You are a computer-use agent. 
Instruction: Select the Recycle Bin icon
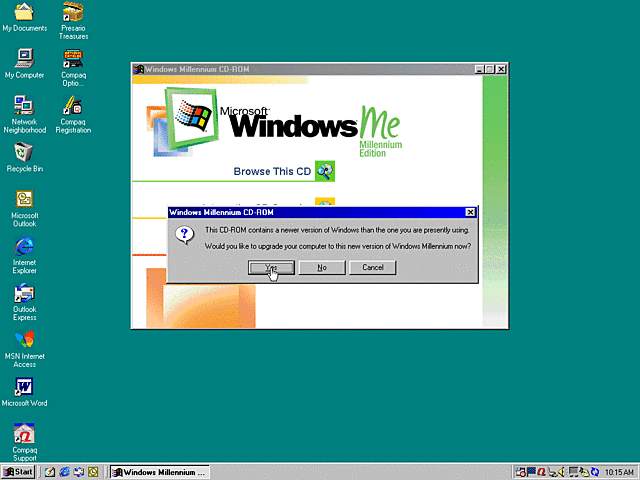point(24,158)
